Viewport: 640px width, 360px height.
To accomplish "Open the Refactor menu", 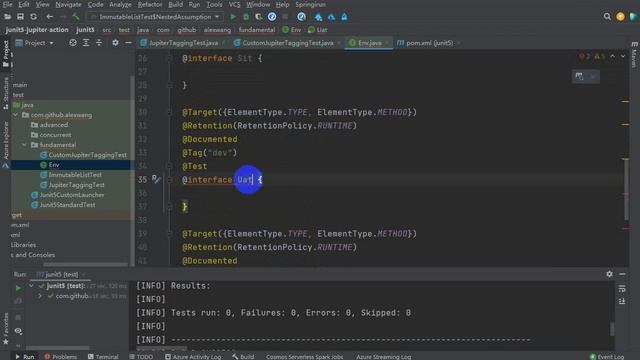I will tap(149, 4).
